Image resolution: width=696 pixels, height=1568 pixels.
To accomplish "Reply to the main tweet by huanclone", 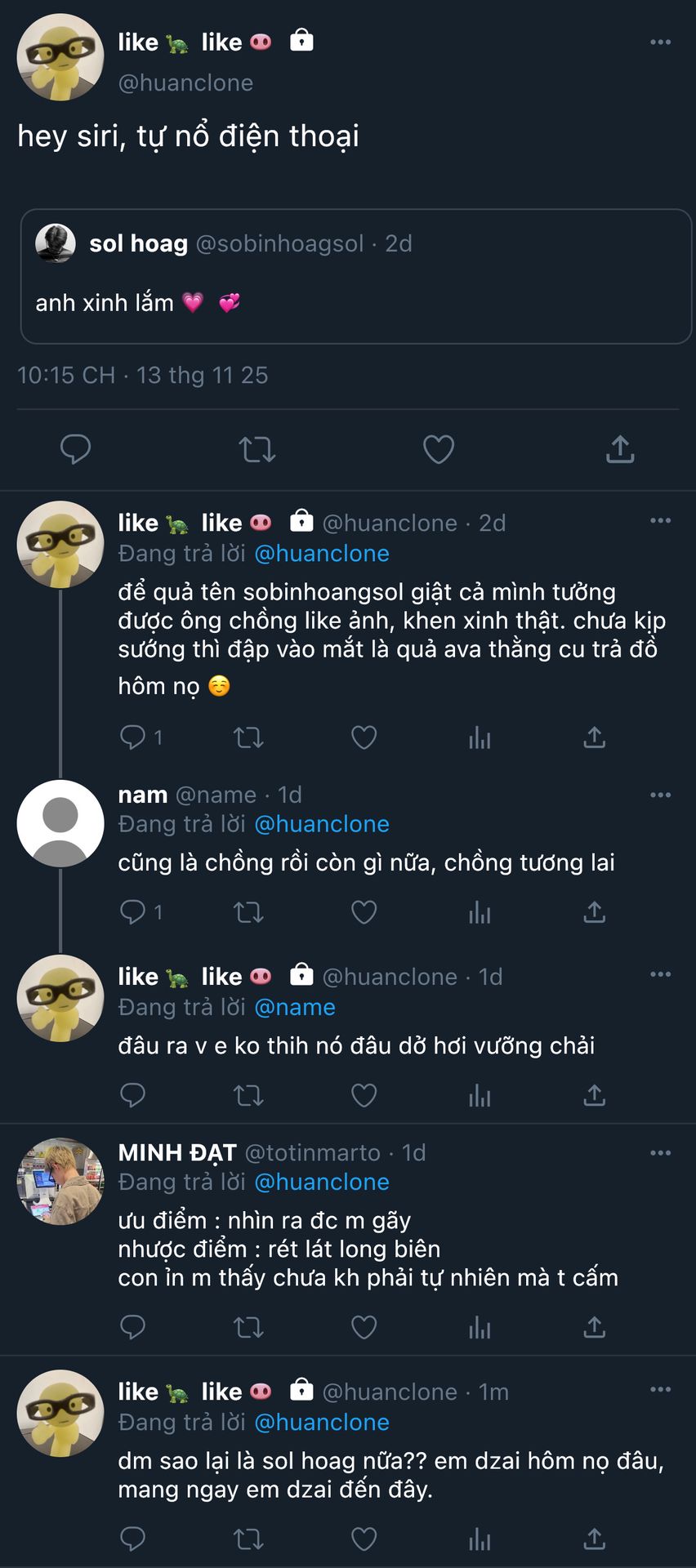I will click(x=75, y=449).
